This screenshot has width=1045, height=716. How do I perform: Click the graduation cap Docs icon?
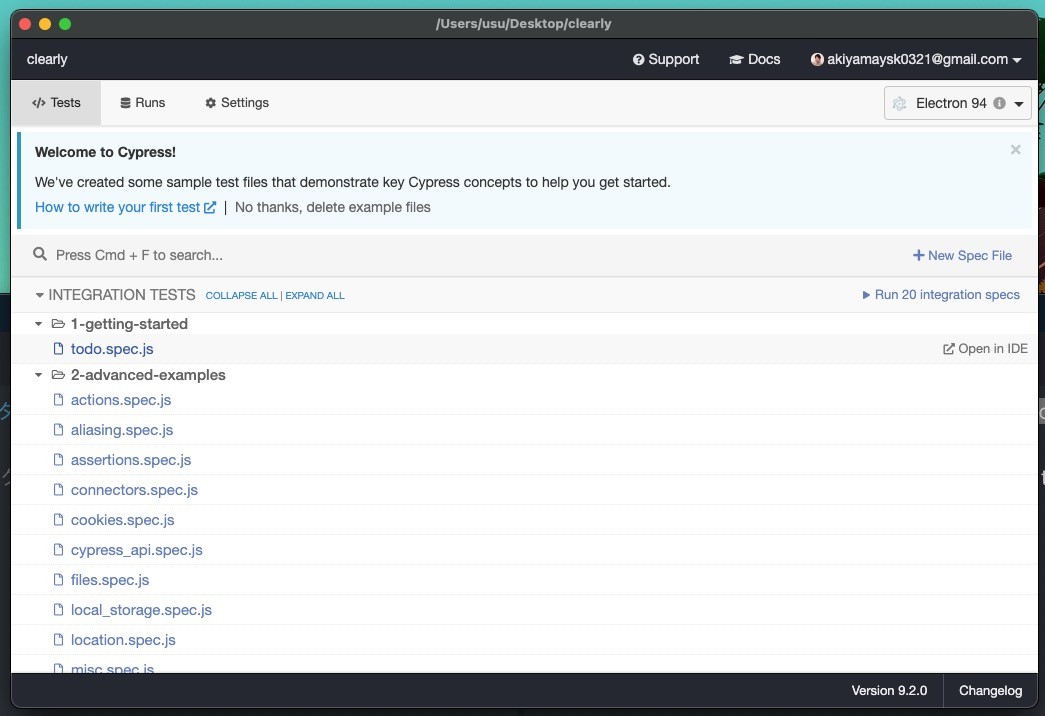point(736,59)
